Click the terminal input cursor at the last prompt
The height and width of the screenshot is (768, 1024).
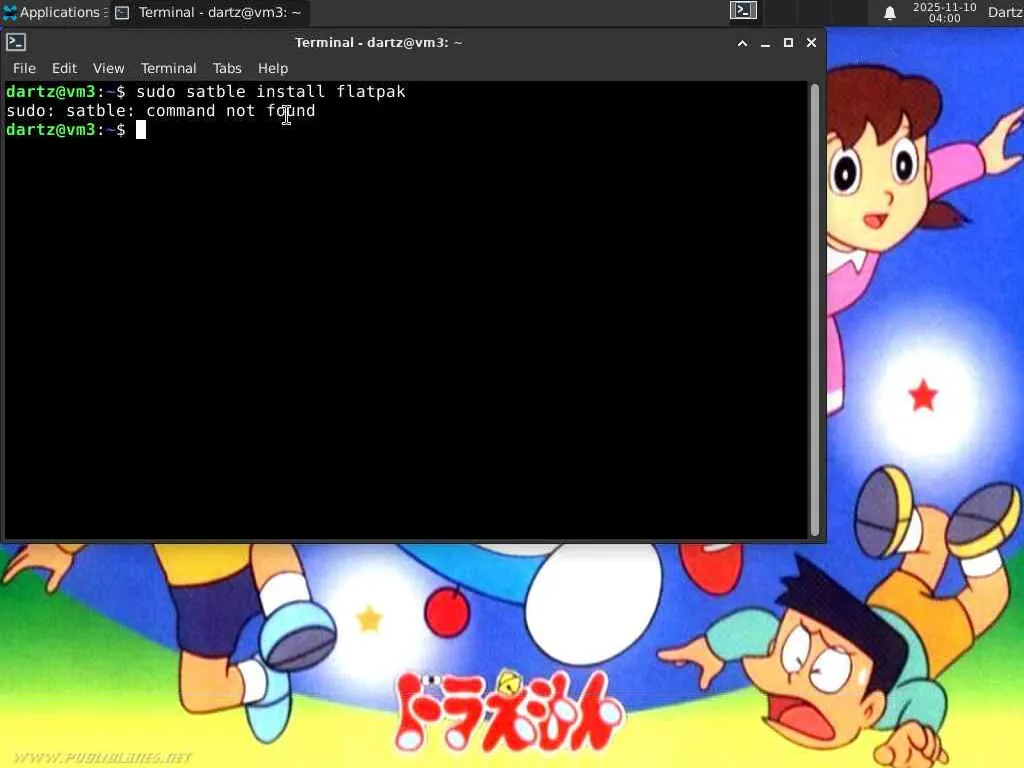pyautogui.click(x=141, y=130)
